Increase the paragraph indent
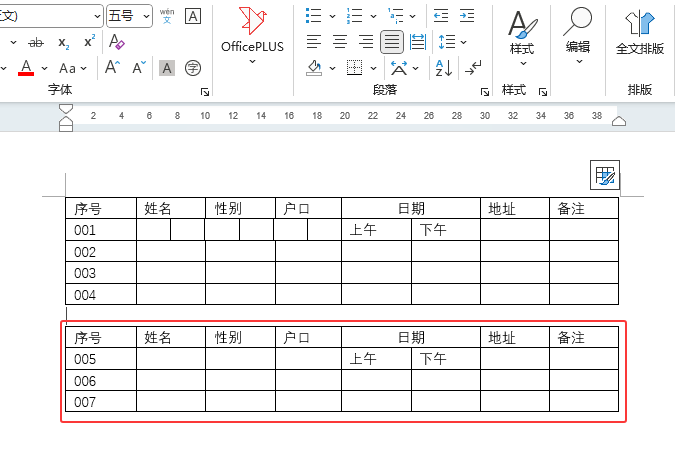This screenshot has width=675, height=476. pyautogui.click(x=467, y=16)
